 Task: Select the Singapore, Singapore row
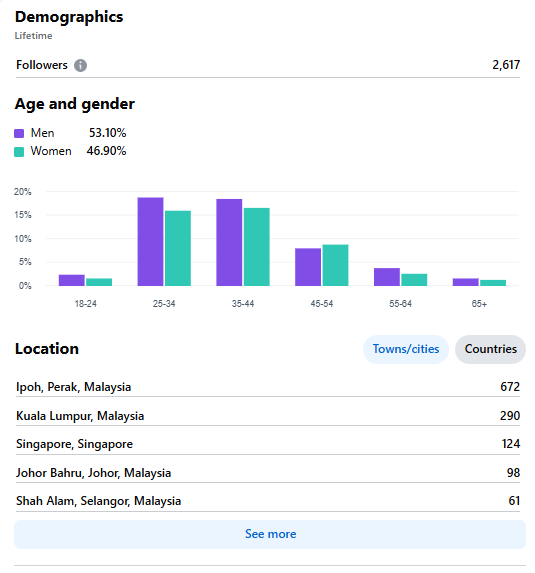(x=268, y=444)
